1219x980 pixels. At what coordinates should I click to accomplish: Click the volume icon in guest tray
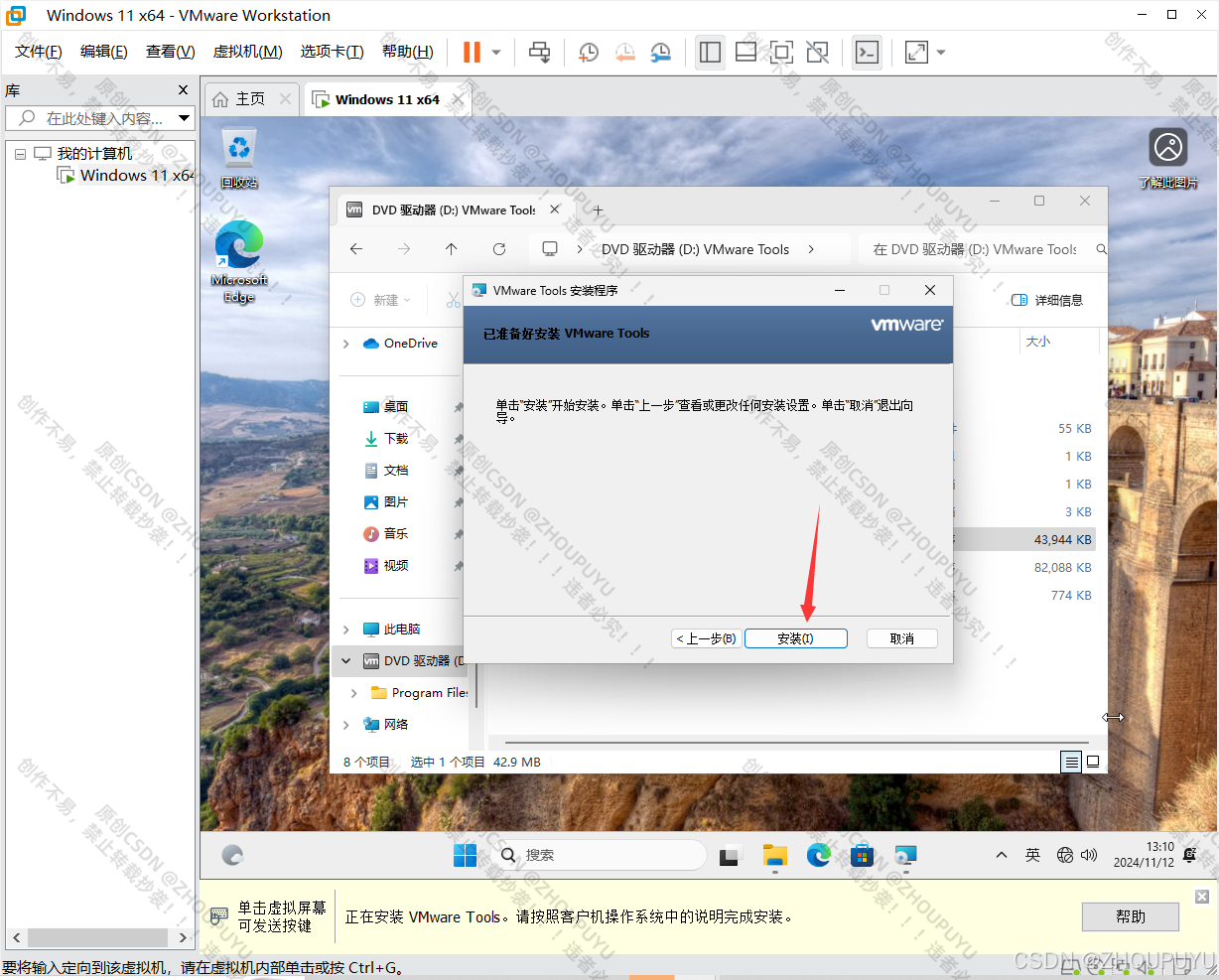(1089, 855)
